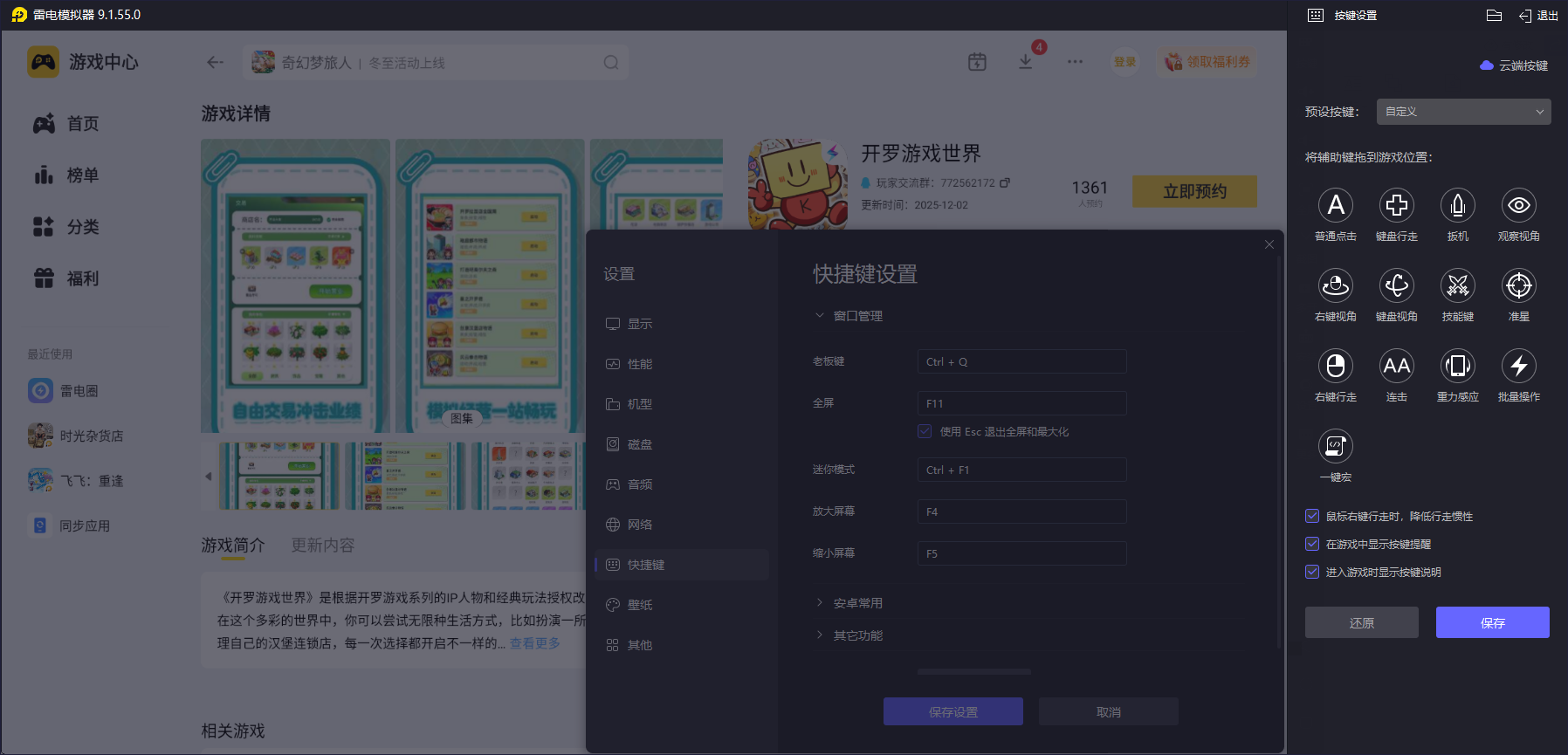1568x755 pixels.
Task: Open 机型 settings category
Action: (x=682, y=404)
